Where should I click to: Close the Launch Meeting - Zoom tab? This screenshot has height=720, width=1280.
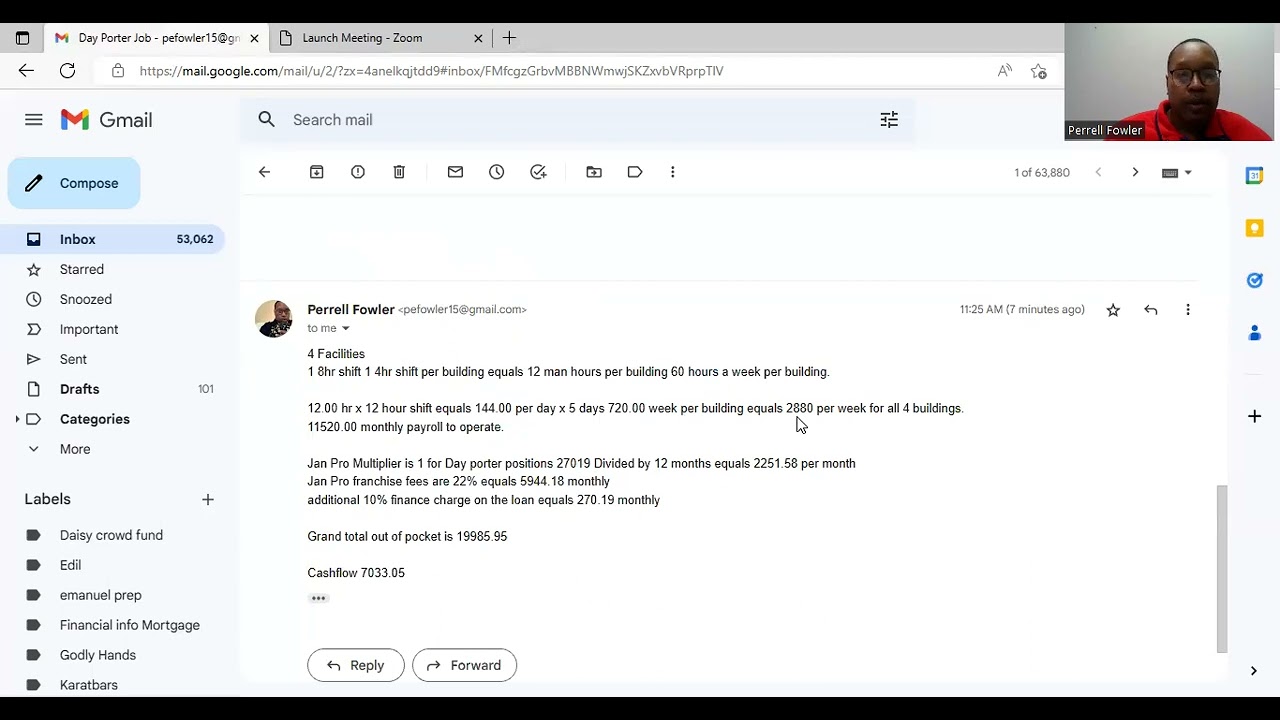478,38
